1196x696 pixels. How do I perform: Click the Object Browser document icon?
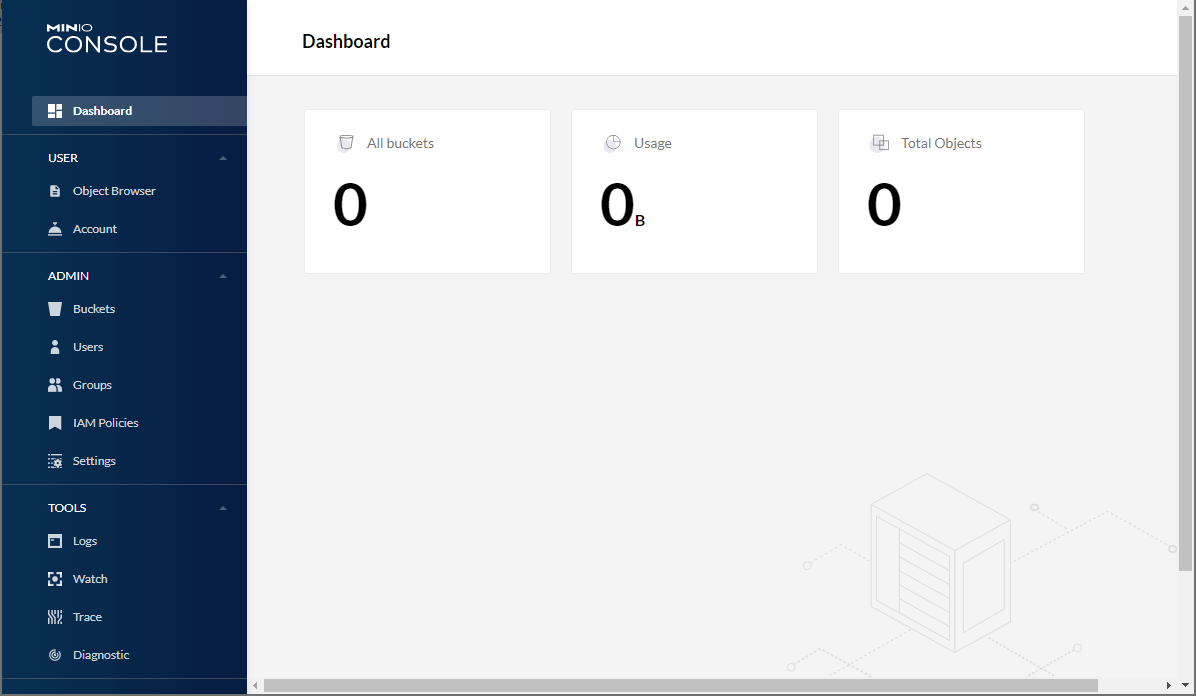click(x=55, y=191)
